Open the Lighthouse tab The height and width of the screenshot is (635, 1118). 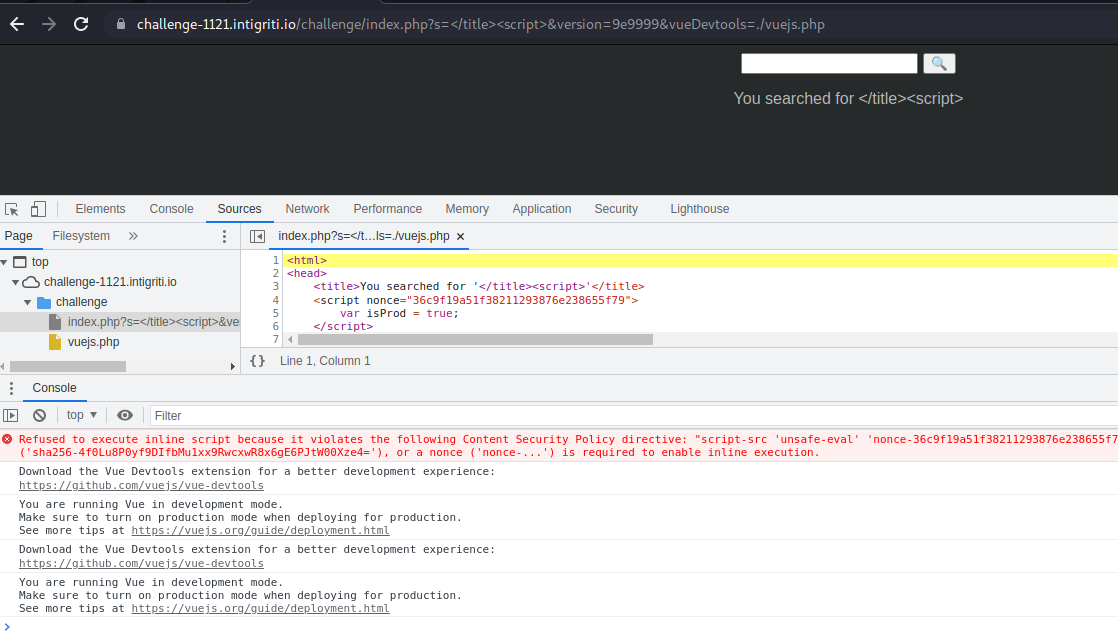(x=699, y=209)
